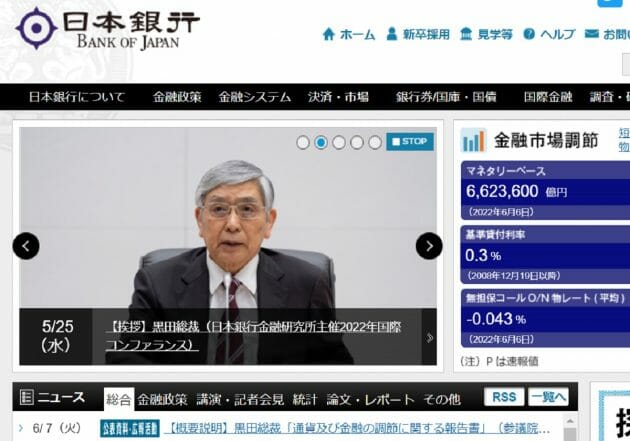
Task: Click the -0.043 % call rate value
Action: click(x=496, y=319)
